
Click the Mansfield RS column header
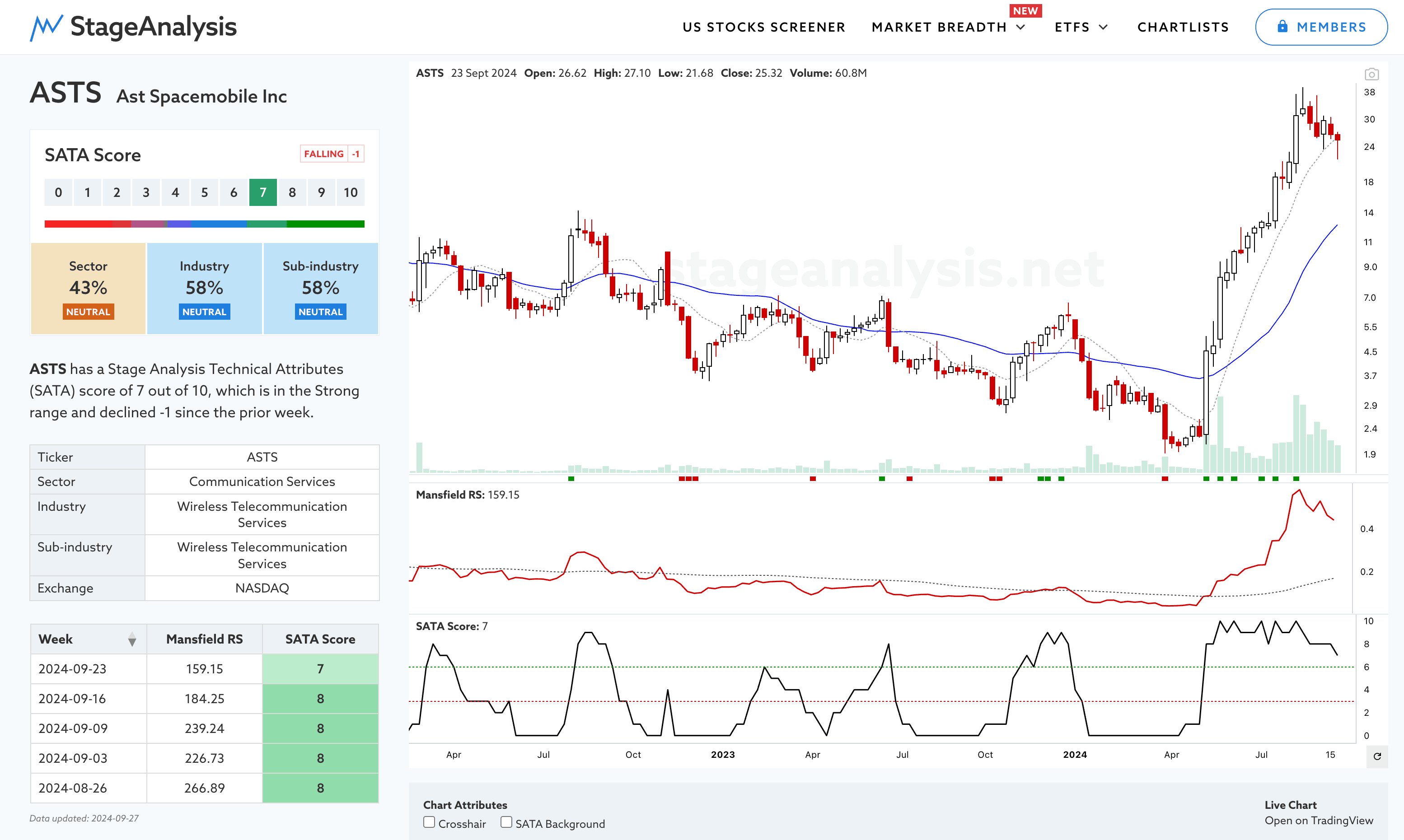(x=204, y=639)
